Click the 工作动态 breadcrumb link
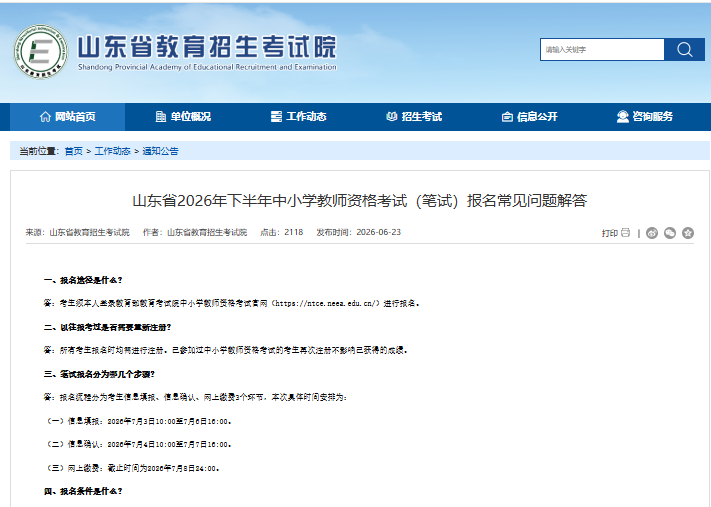The width and height of the screenshot is (711, 507). click(x=112, y=151)
